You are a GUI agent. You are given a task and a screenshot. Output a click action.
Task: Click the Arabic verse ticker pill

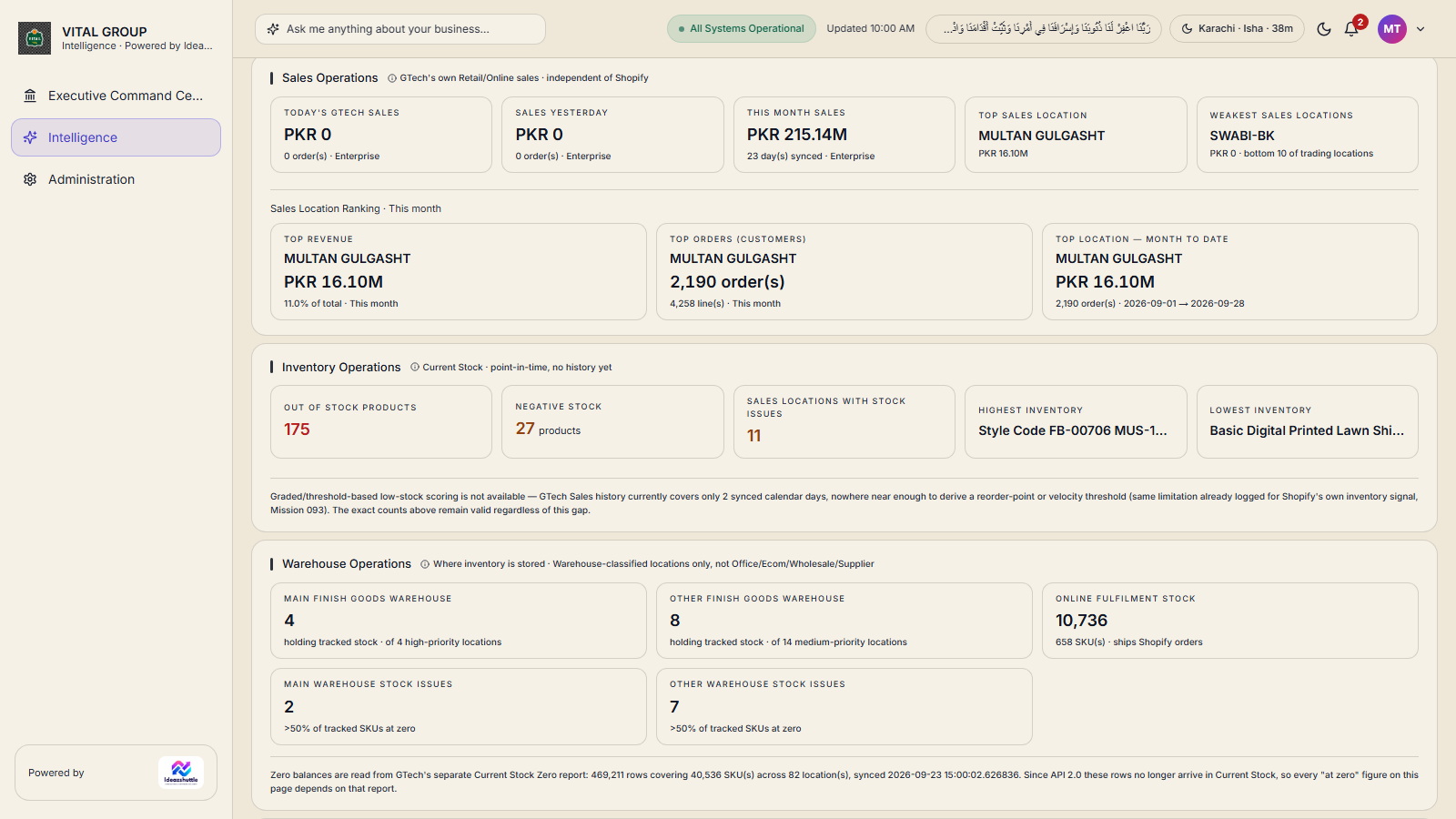(x=1044, y=28)
